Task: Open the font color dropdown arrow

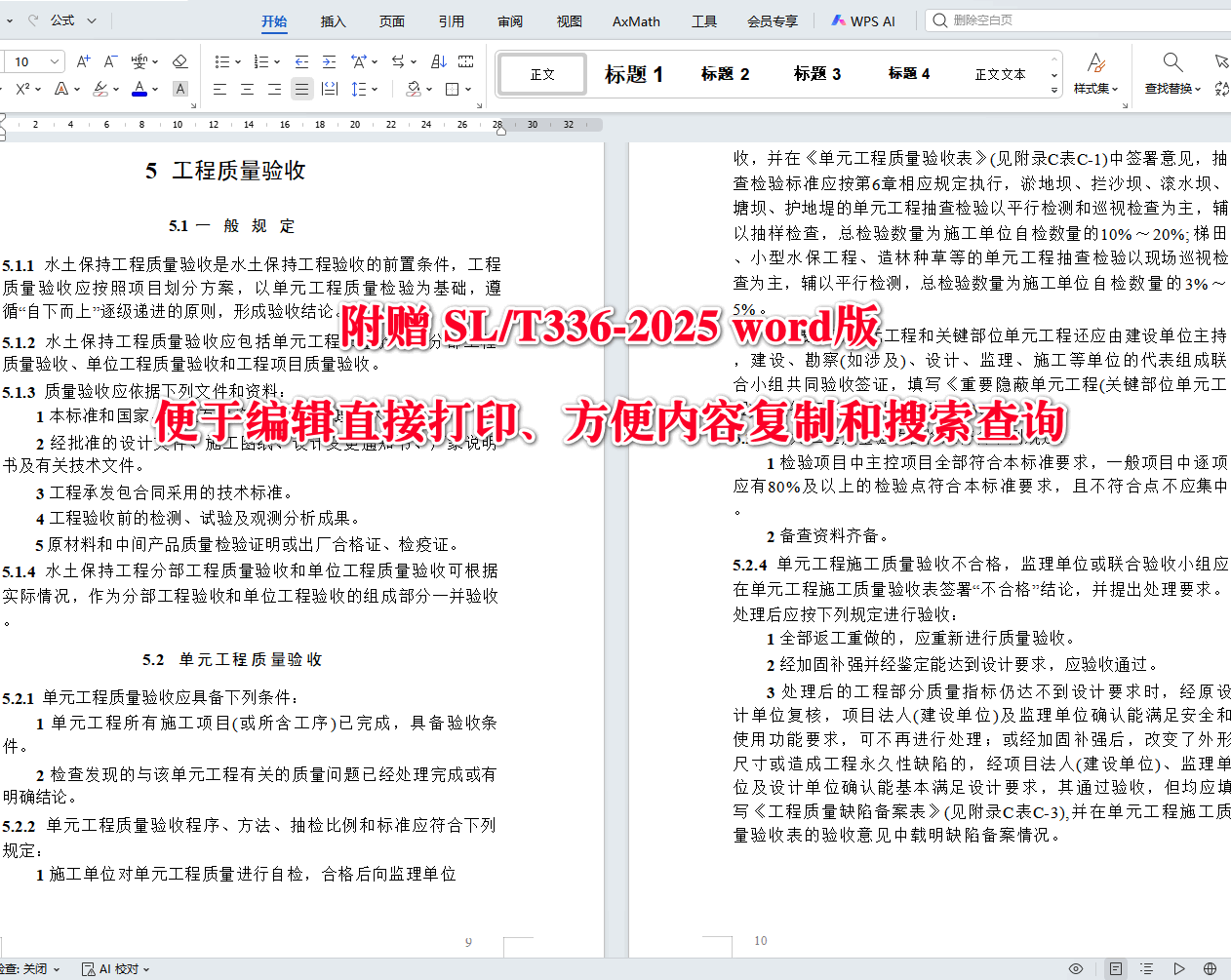Action: point(156,89)
